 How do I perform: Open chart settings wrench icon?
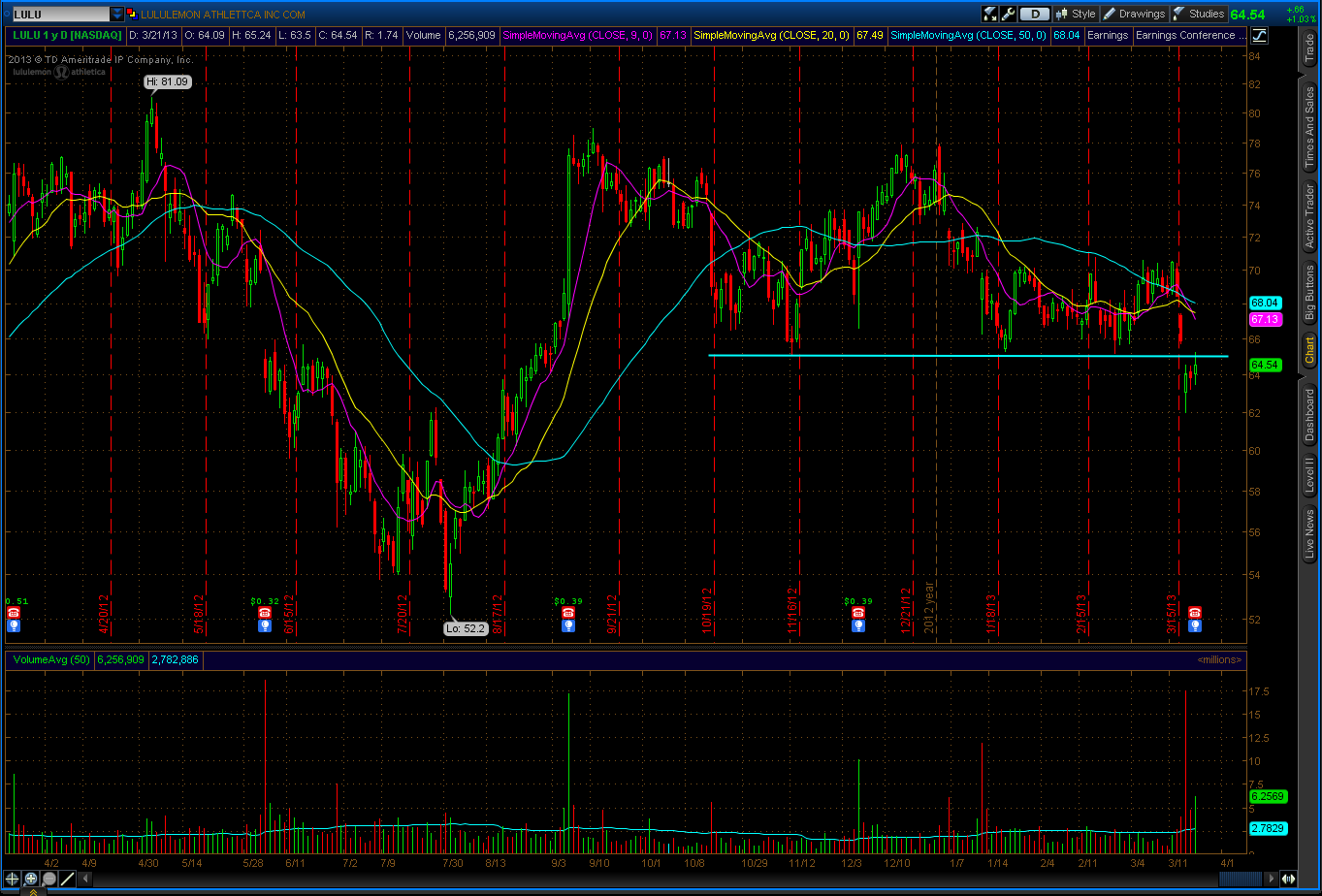point(1008,14)
